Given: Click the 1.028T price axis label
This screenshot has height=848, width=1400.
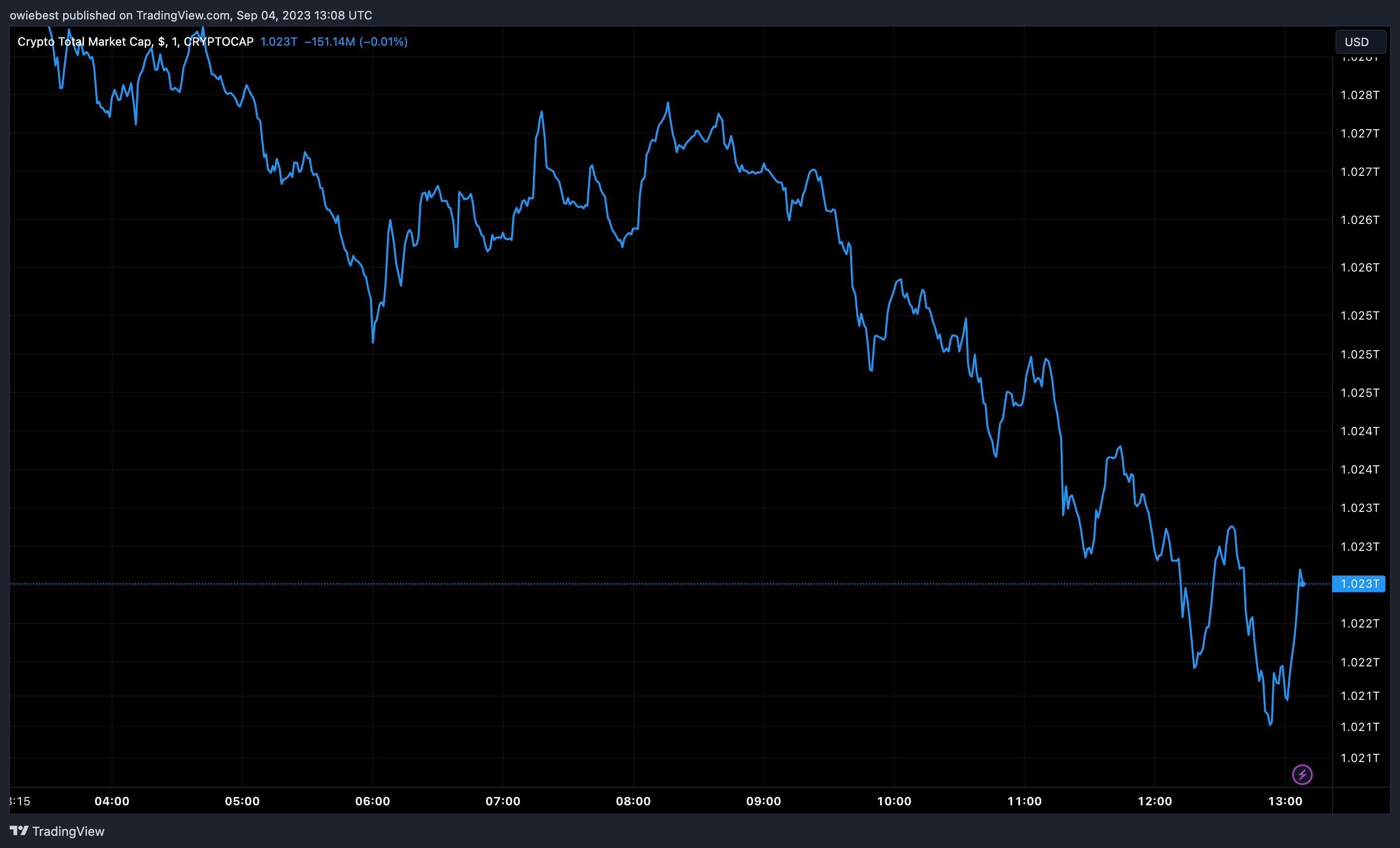Looking at the screenshot, I should (x=1360, y=95).
